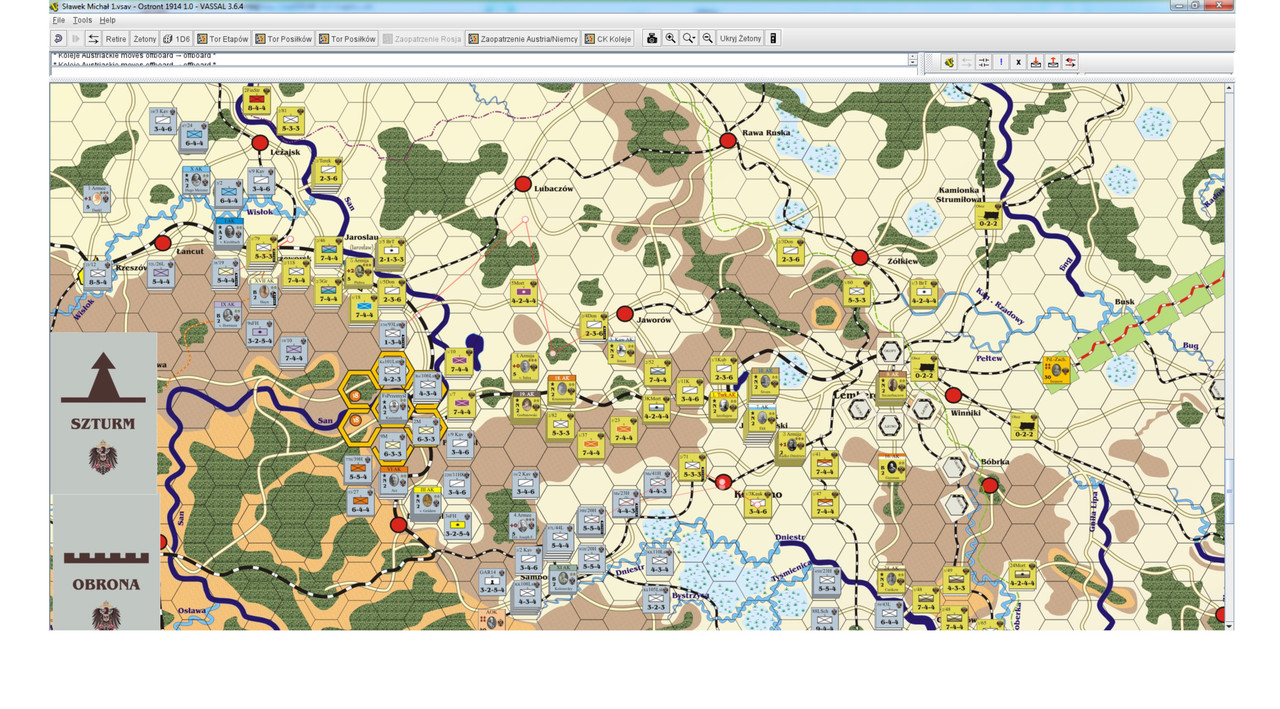This screenshot has width=1280, height=709.
Task: Click the connect to server arrows icon
Action: [93, 39]
